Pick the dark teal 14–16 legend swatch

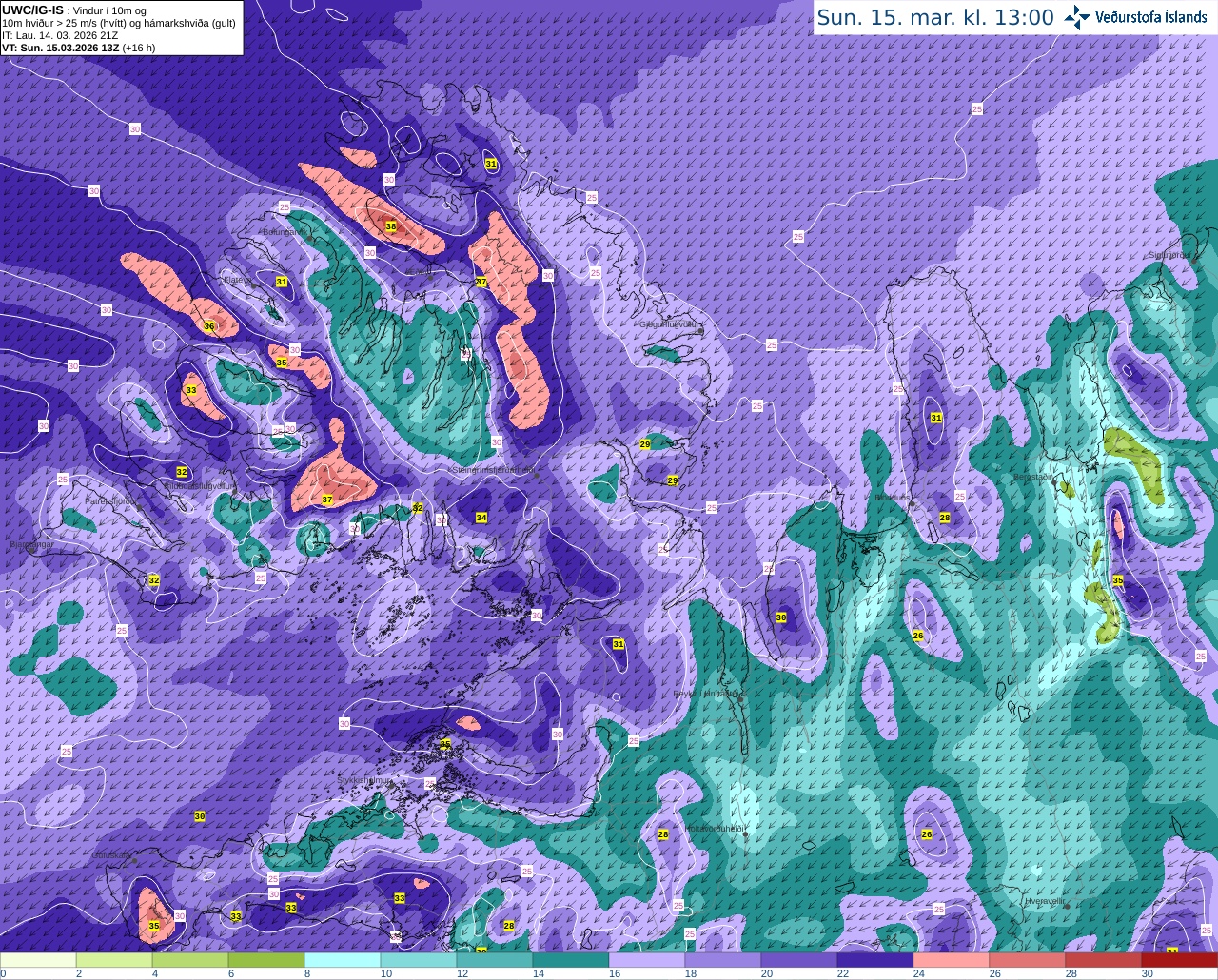click(571, 960)
